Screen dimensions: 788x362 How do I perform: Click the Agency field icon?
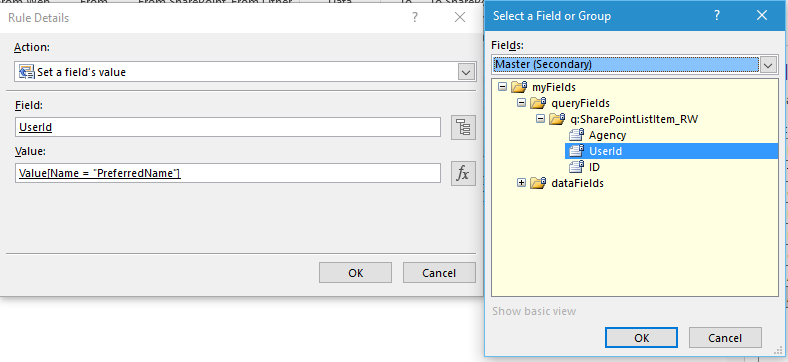576,135
